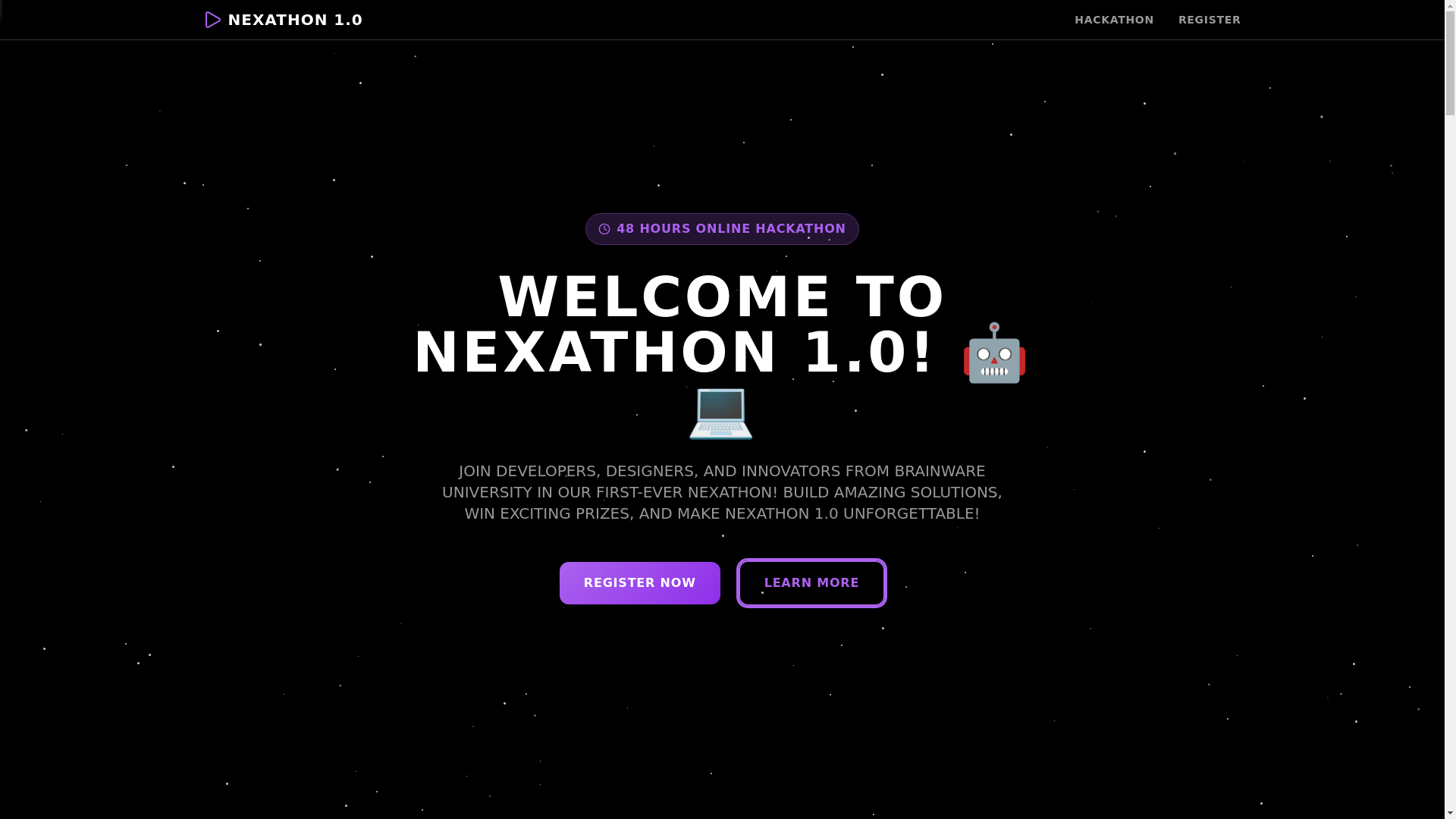Click the paragraph mentioning BRAINWARE UNIVERSITY

pos(722,492)
